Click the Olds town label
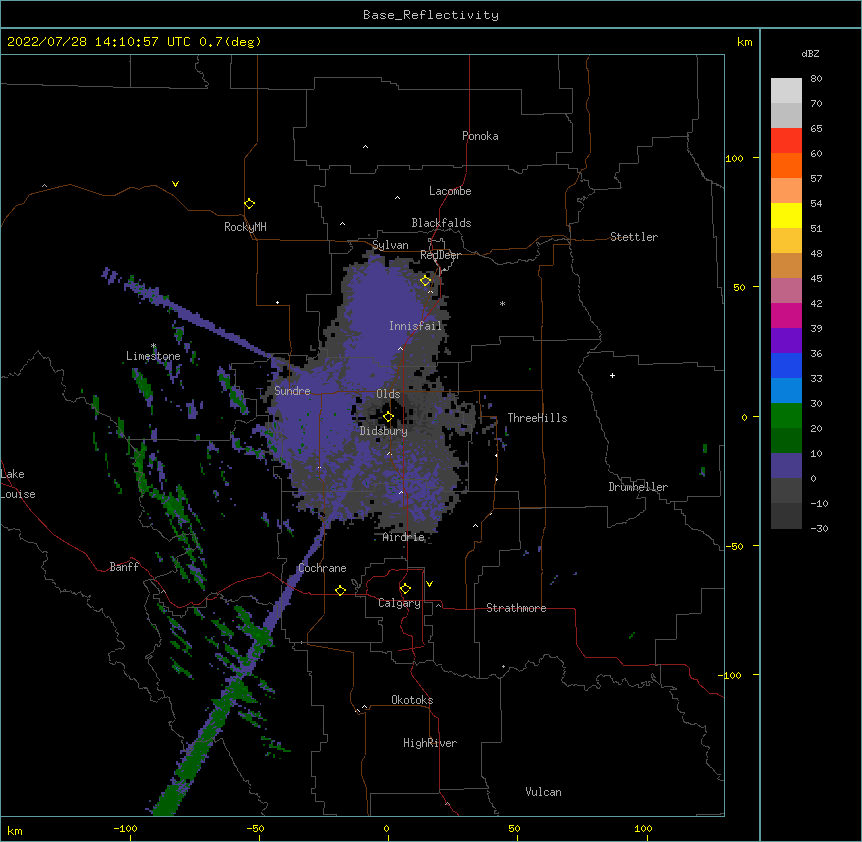The image size is (862, 842). (388, 394)
